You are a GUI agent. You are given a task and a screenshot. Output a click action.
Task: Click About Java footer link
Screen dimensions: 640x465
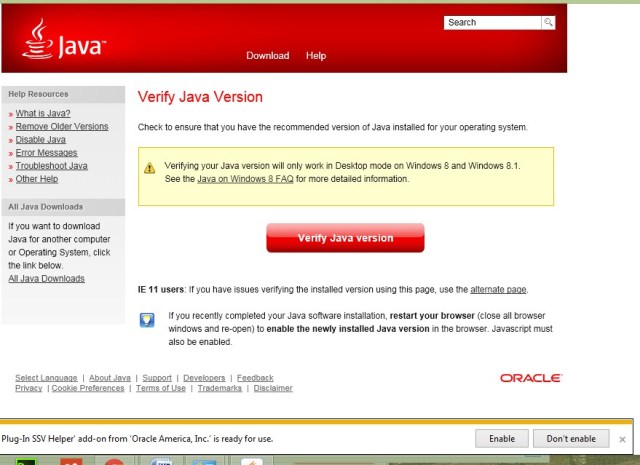pos(110,378)
